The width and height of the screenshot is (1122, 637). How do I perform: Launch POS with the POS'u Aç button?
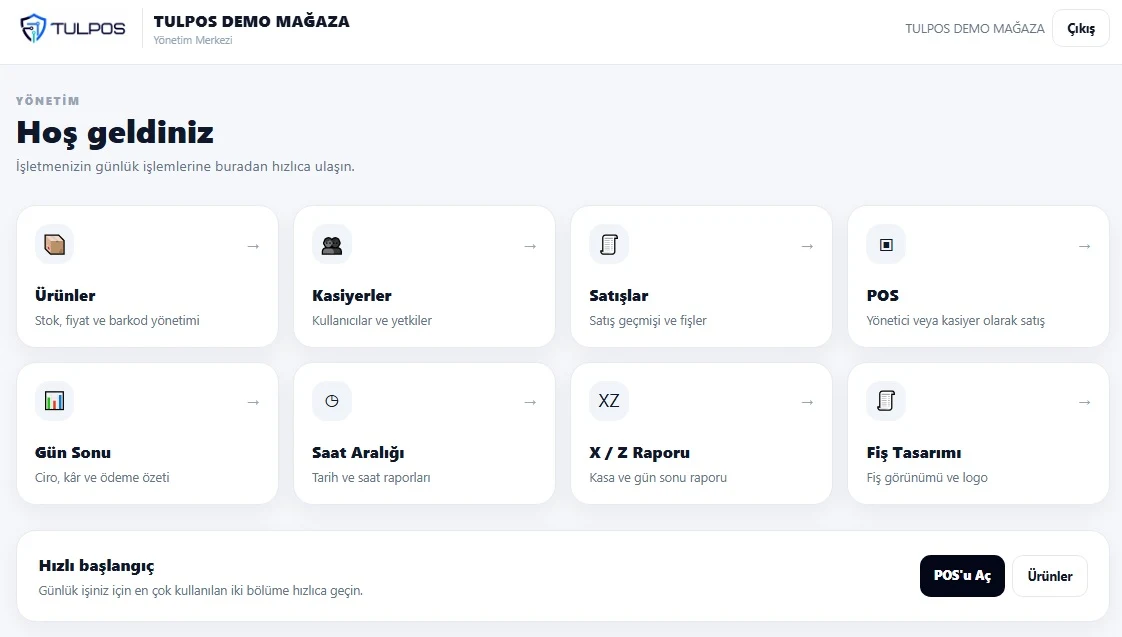click(962, 575)
